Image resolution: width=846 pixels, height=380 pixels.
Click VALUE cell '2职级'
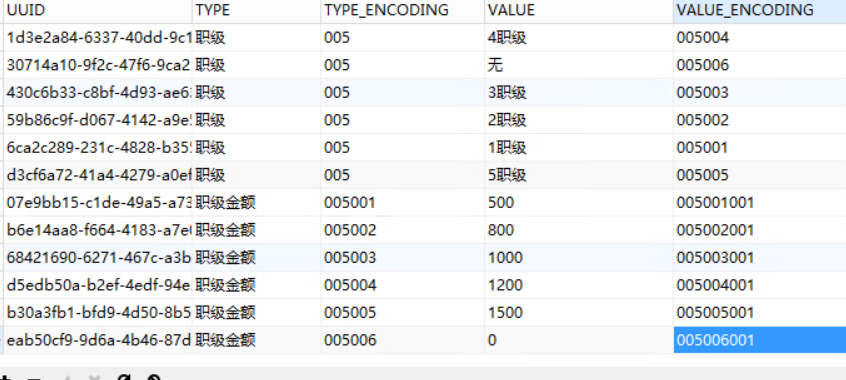coord(579,120)
